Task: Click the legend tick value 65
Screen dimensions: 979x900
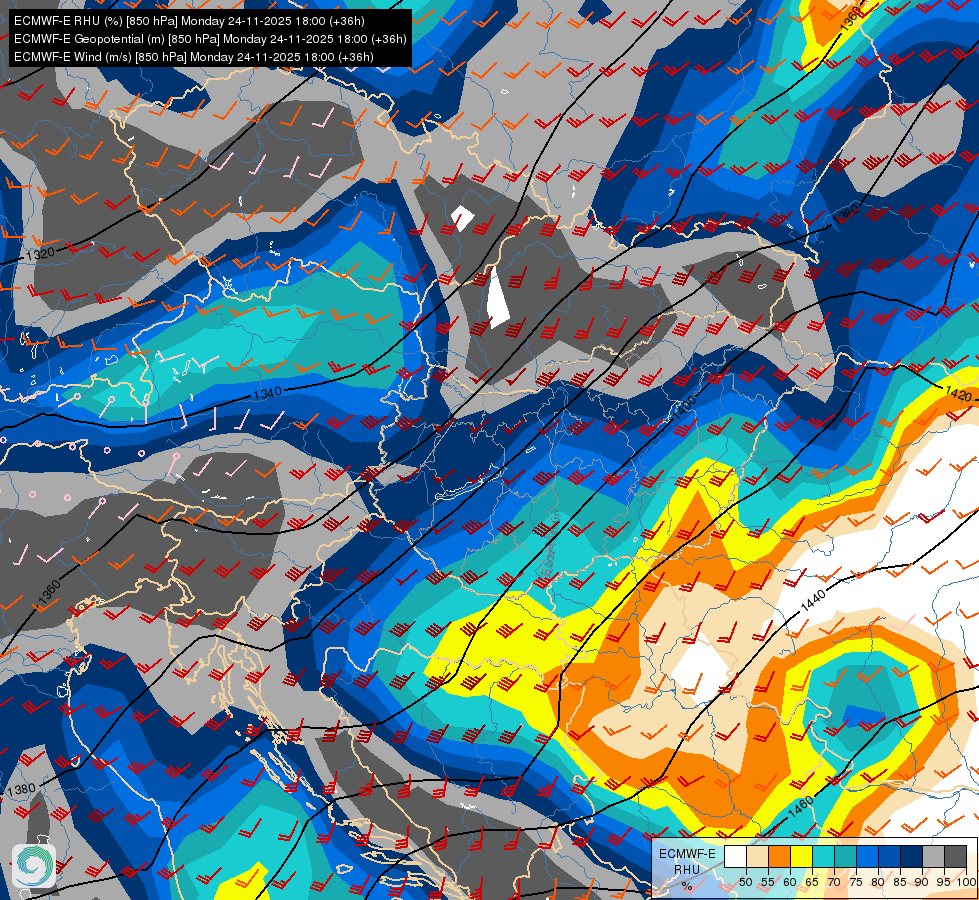Action: click(x=812, y=883)
